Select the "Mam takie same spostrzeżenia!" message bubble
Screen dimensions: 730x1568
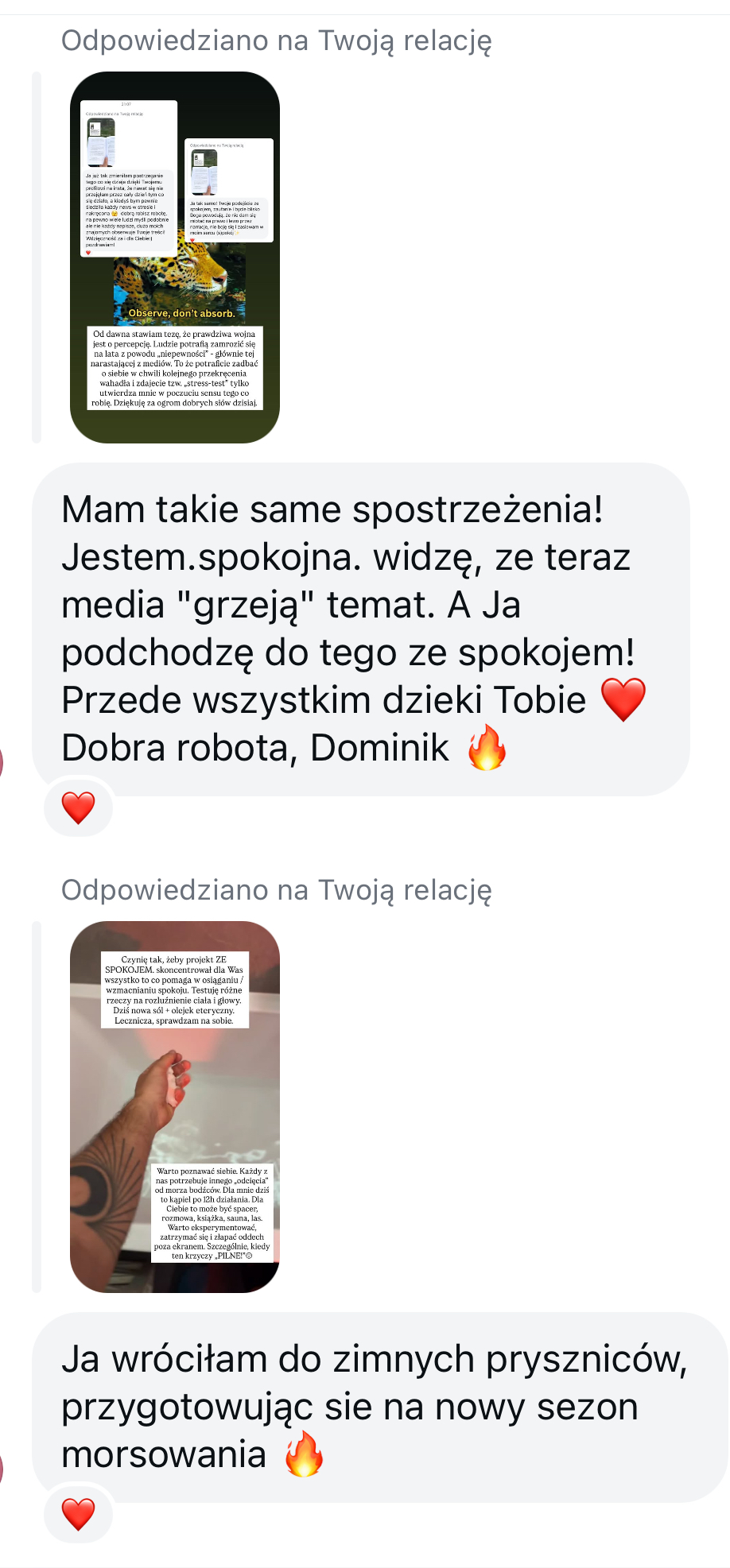pyautogui.click(x=360, y=629)
